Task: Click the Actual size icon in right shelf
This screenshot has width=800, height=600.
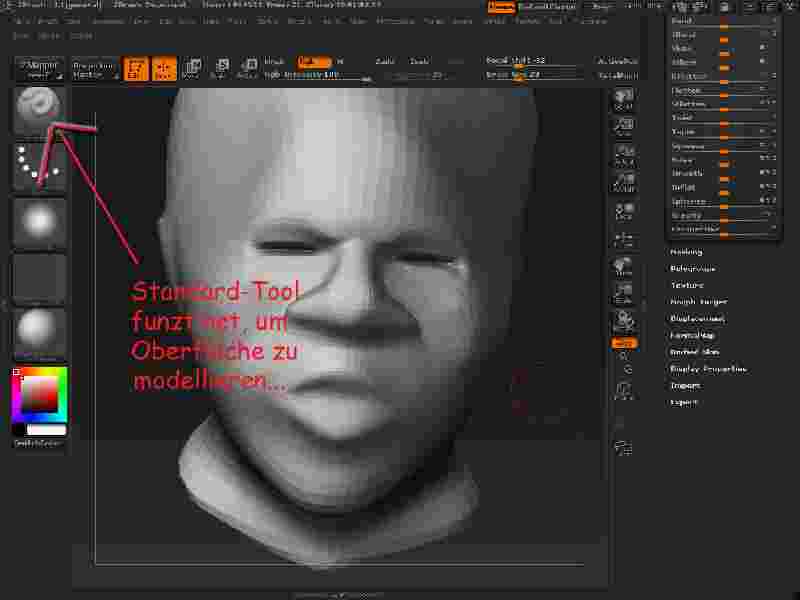Action: (x=624, y=155)
